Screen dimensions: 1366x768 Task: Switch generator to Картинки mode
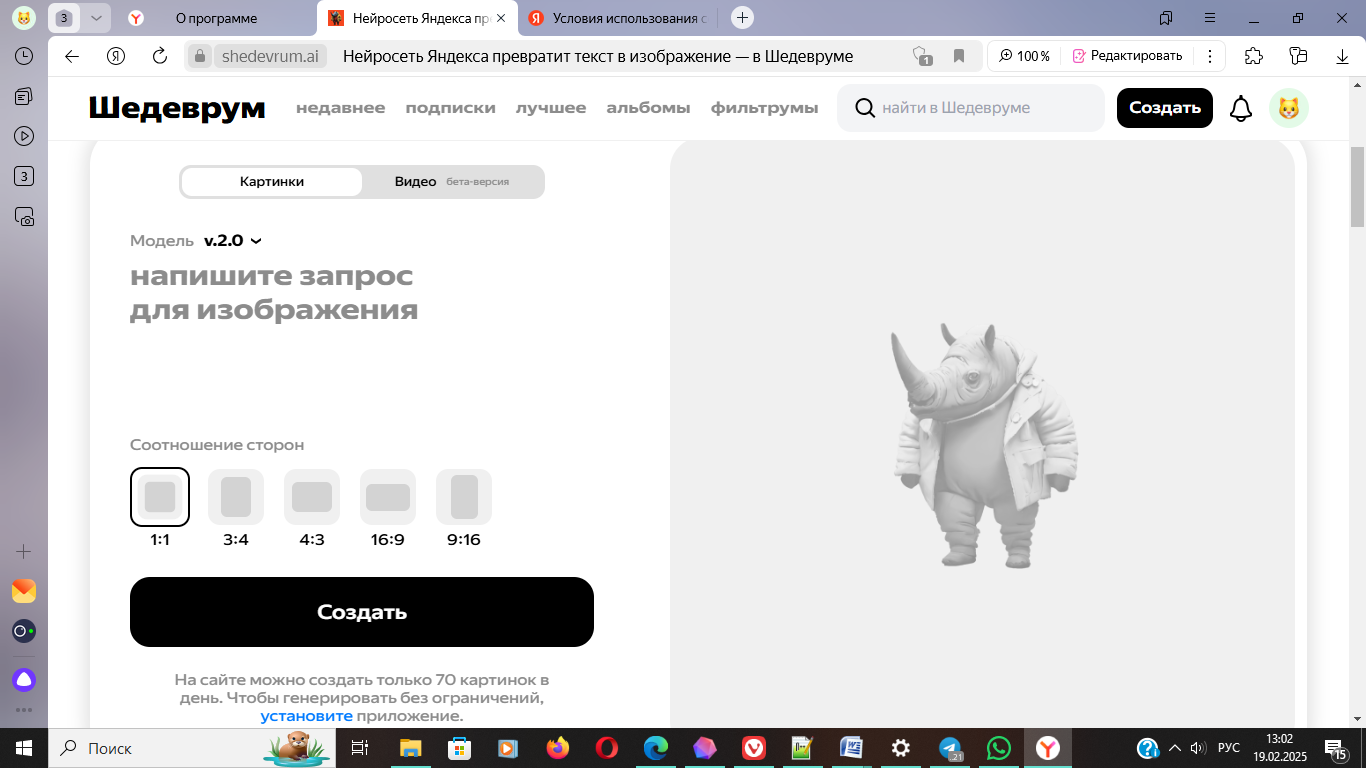coord(272,182)
